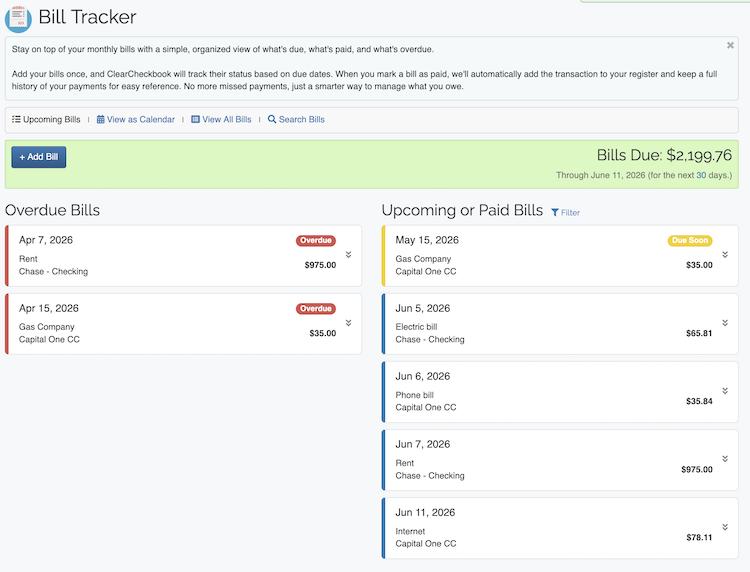Image resolution: width=750 pixels, height=572 pixels.
Task: Click the Internet bill name
Action: click(410, 531)
